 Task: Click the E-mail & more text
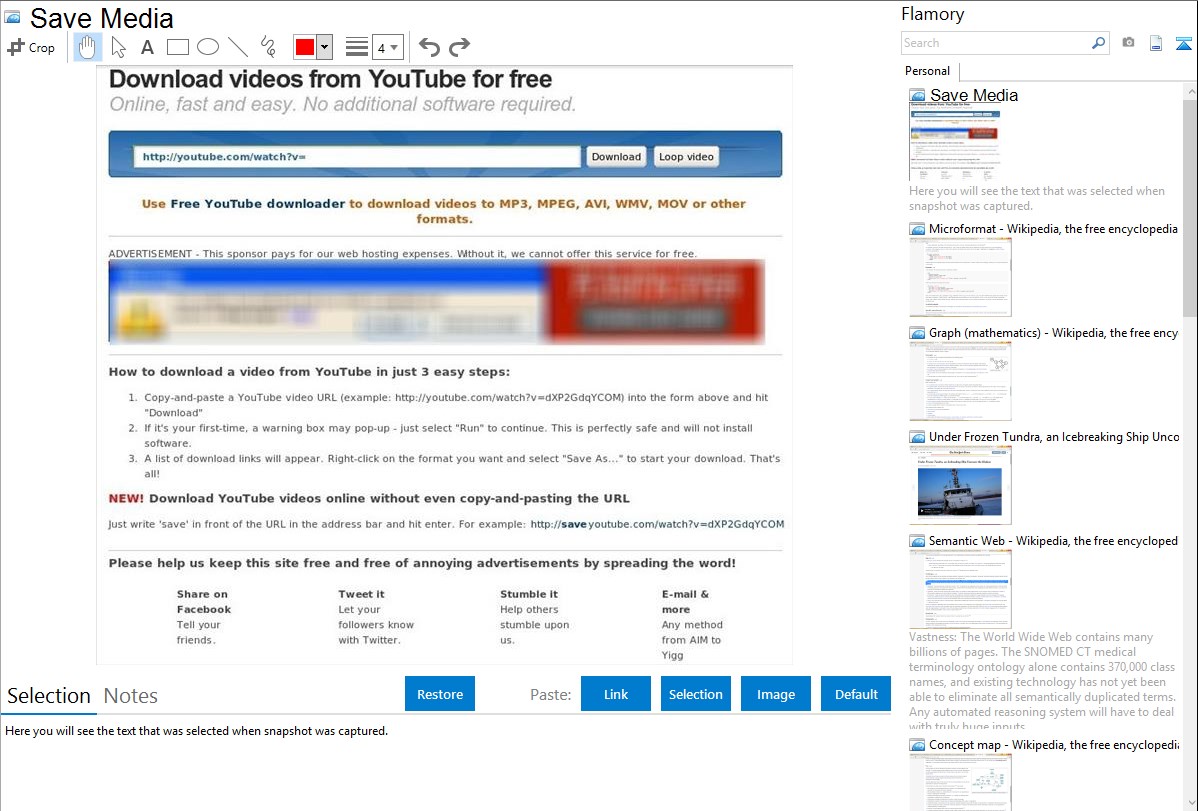point(685,602)
